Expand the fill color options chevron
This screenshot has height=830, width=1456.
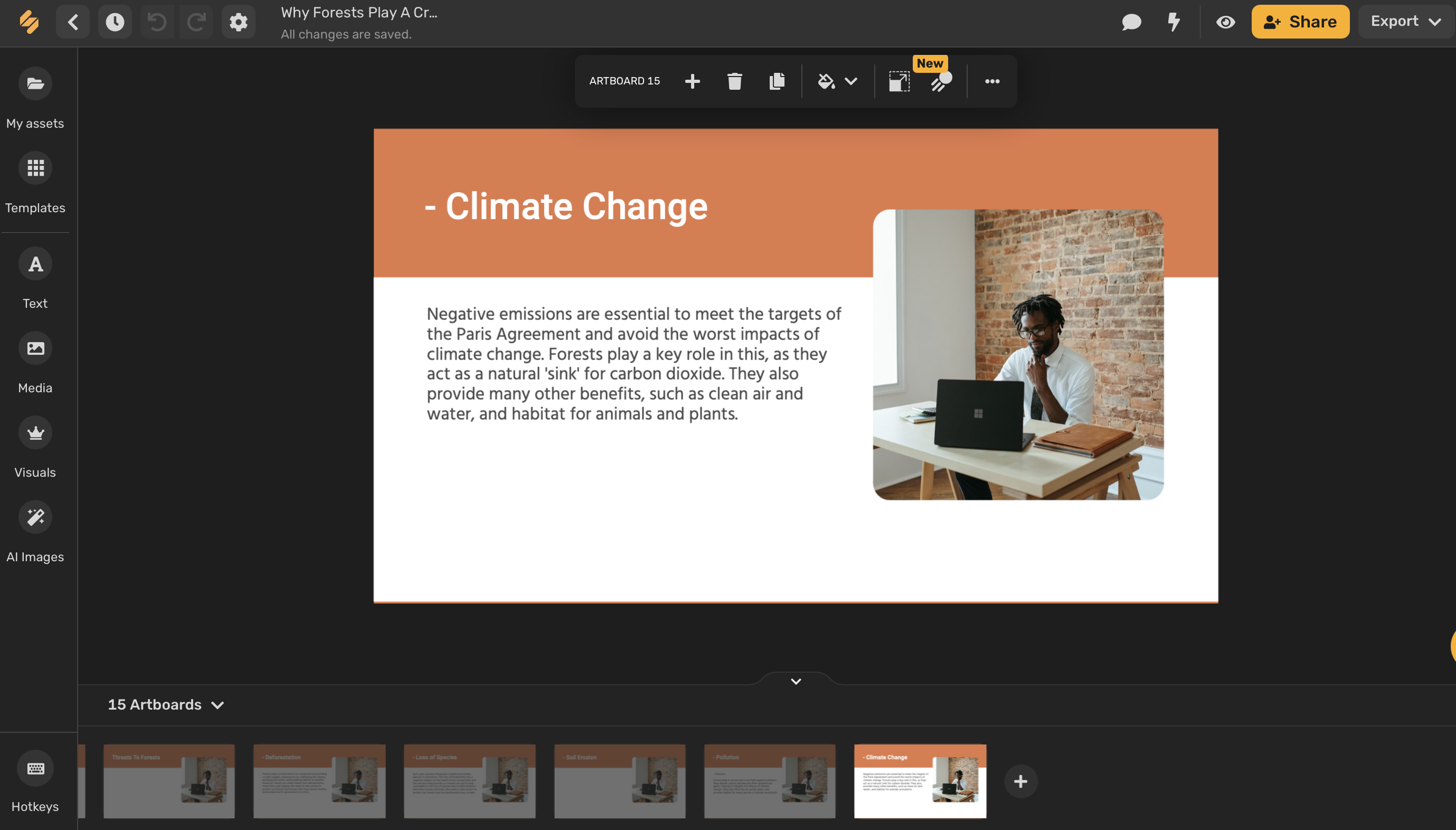point(850,81)
